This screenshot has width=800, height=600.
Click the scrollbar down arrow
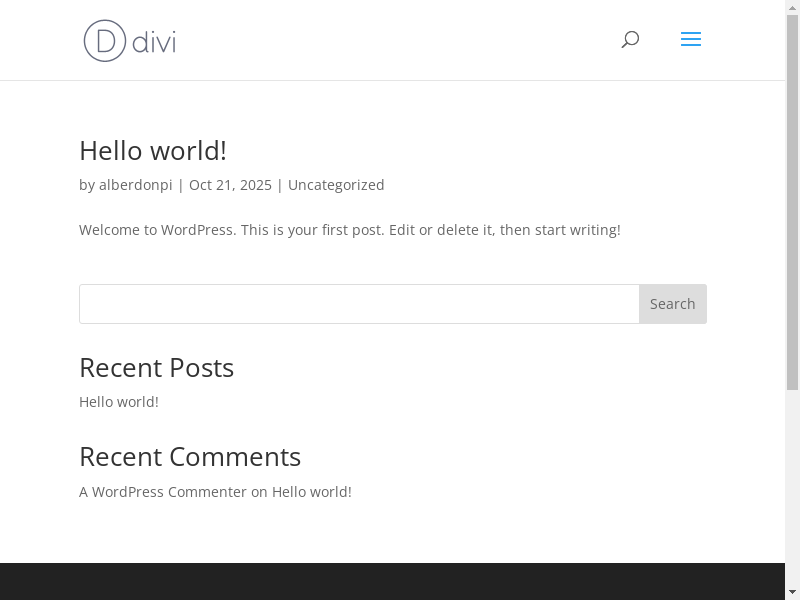pyautogui.click(x=792, y=592)
